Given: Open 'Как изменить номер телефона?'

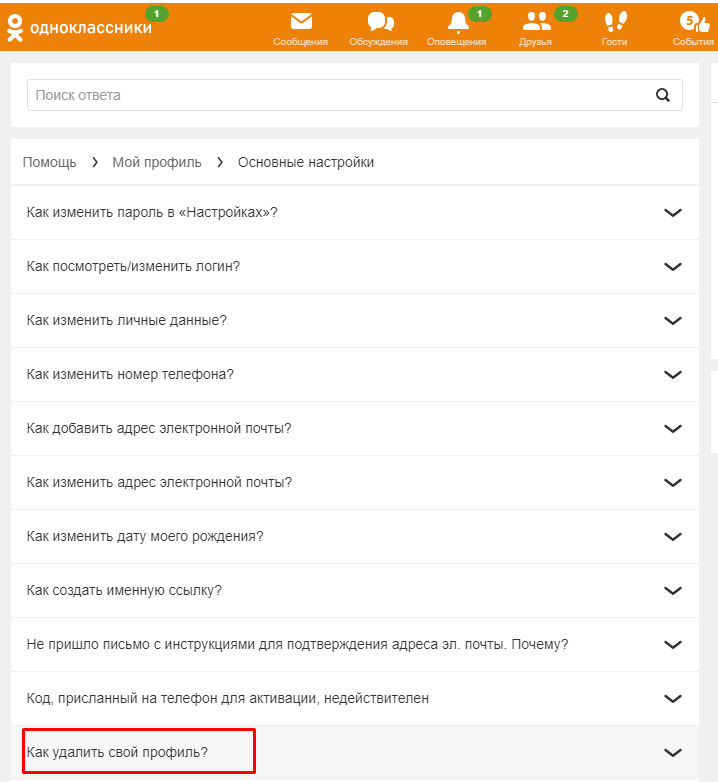Looking at the screenshot, I should coord(130,374).
